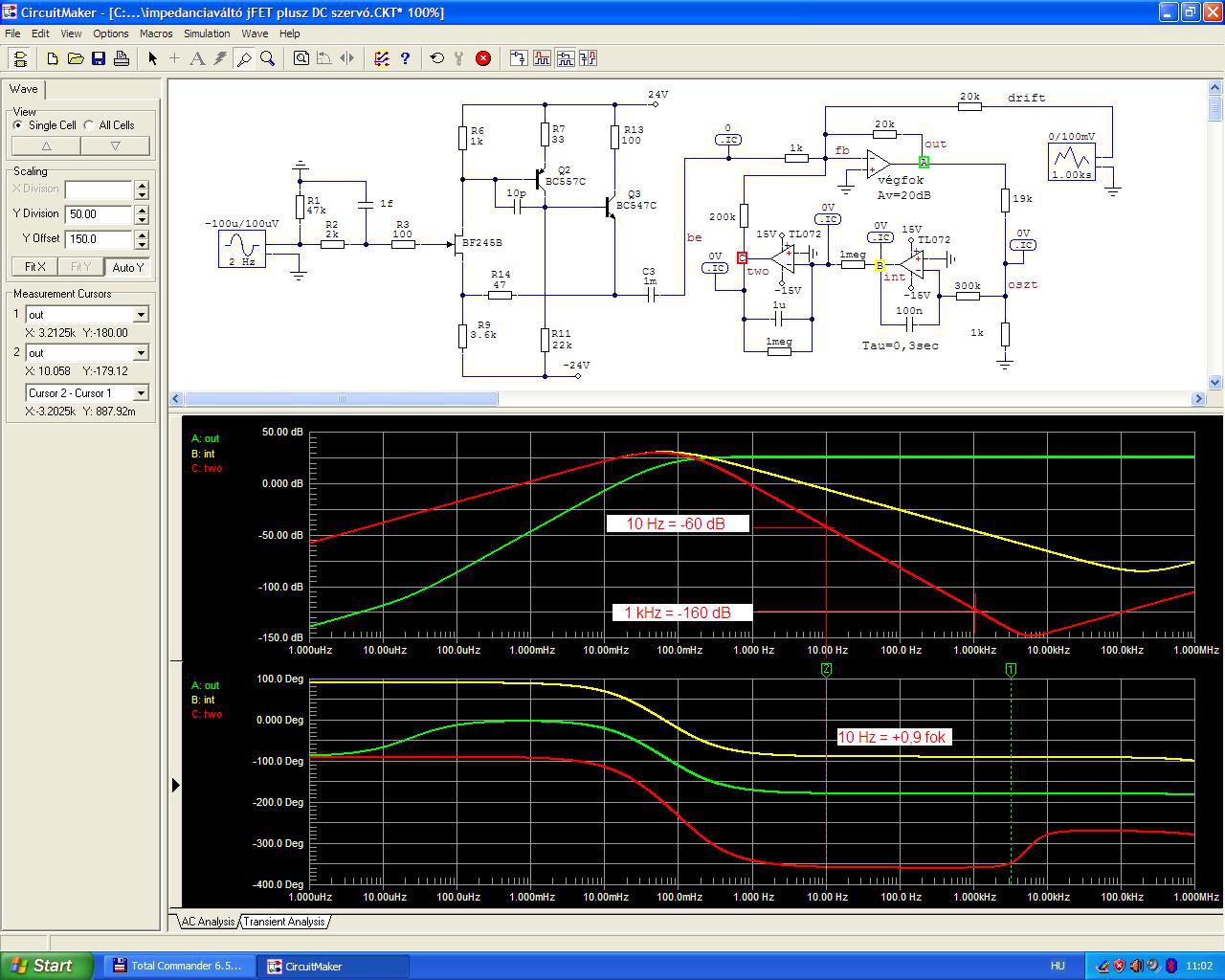Click the magnifier zoom tool icon
Image resolution: width=1225 pixels, height=980 pixels.
click(268, 58)
